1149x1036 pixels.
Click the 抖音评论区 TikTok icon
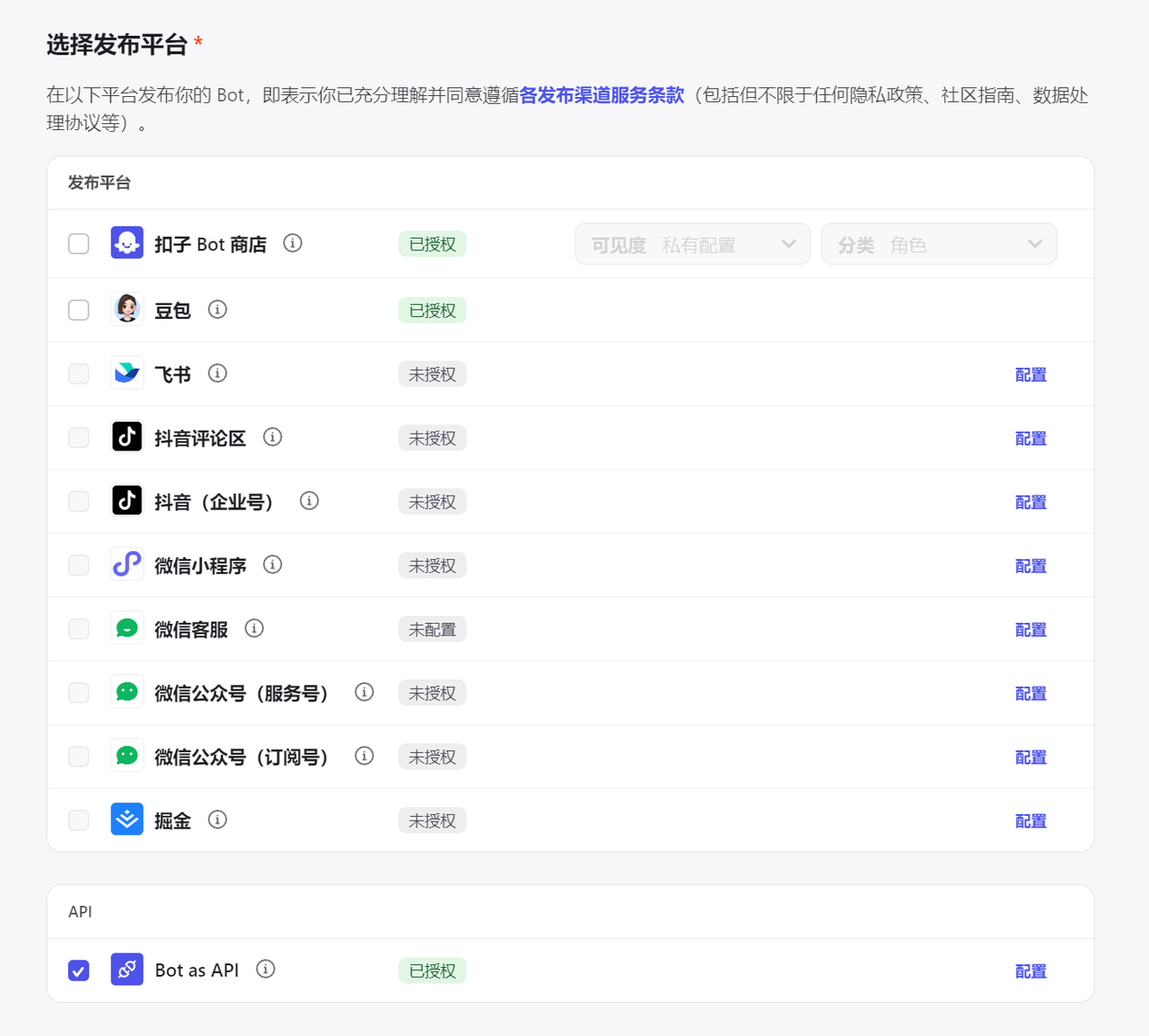tap(127, 436)
